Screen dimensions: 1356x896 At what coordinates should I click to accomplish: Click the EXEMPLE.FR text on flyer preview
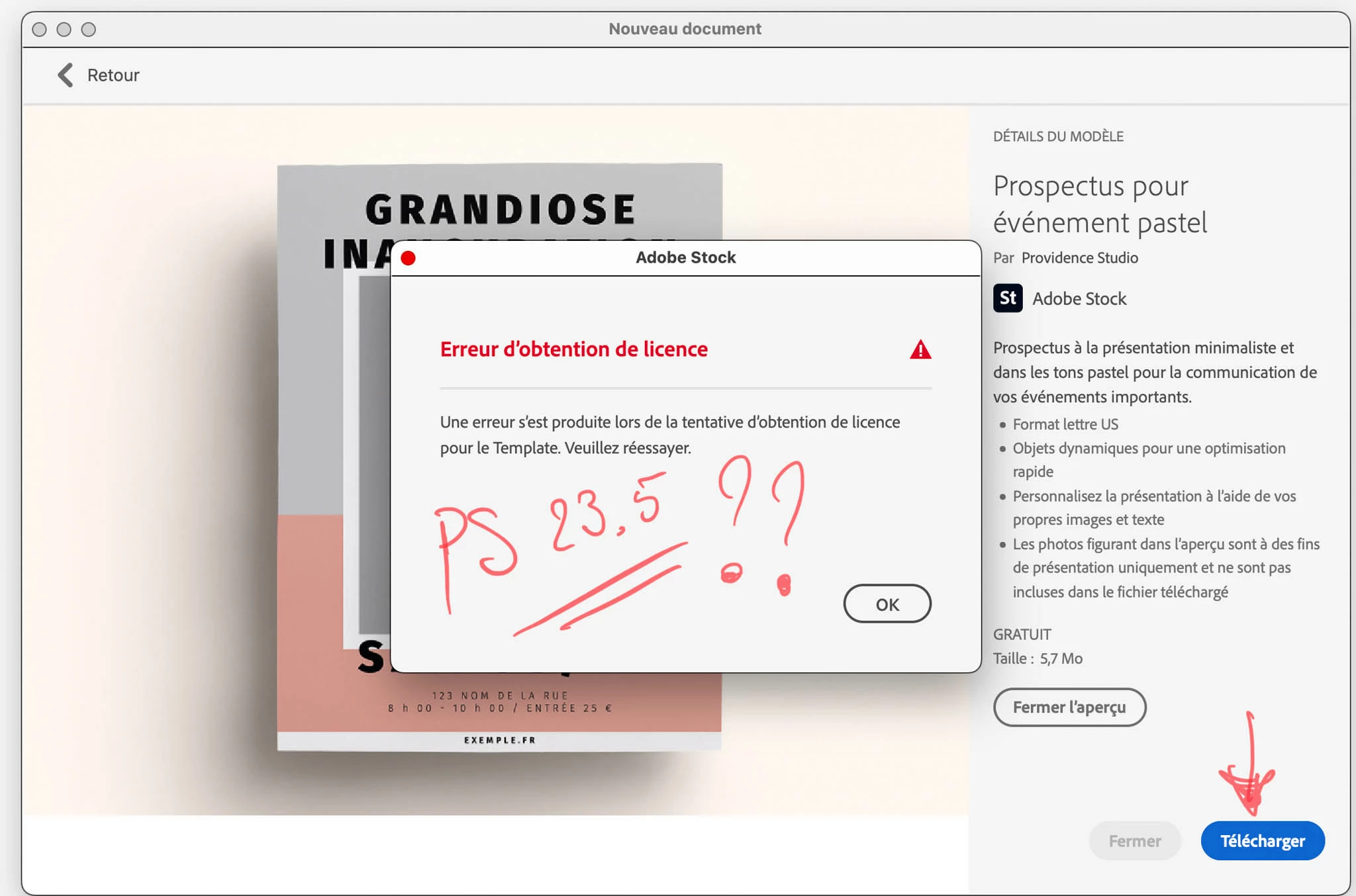pyautogui.click(x=499, y=740)
